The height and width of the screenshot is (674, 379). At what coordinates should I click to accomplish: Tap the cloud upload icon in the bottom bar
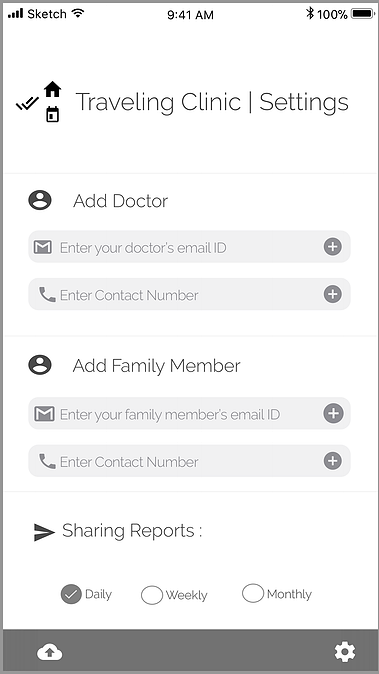point(49,653)
